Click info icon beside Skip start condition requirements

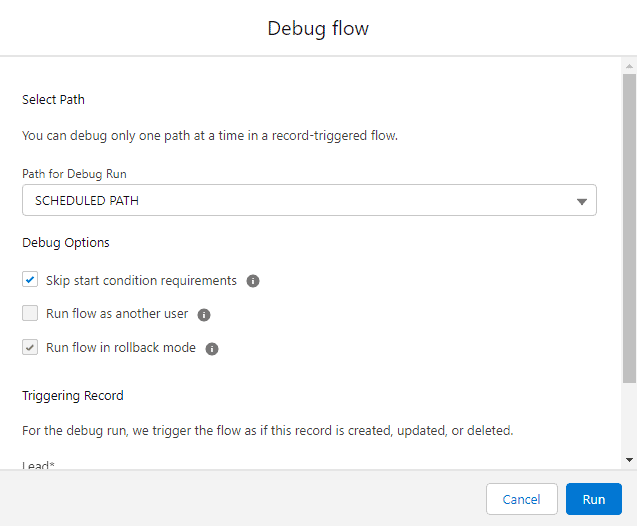coord(253,281)
